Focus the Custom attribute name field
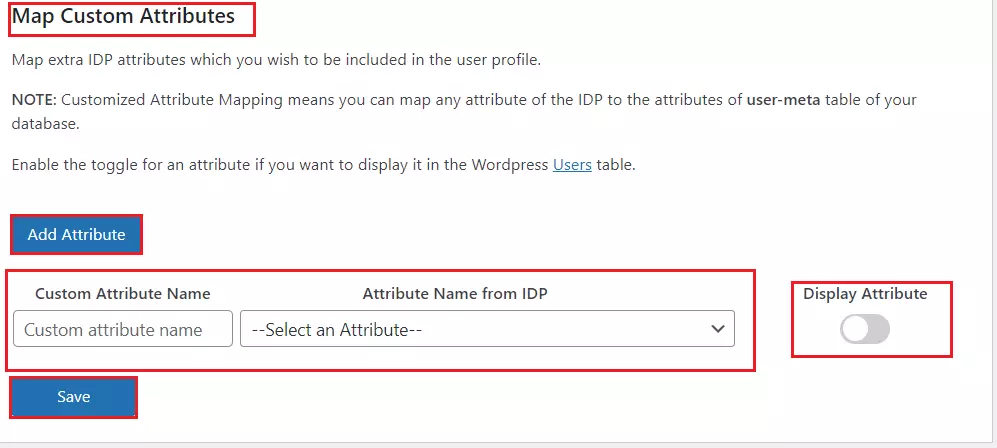Screen dimensions: 997x448 [x=123, y=329]
